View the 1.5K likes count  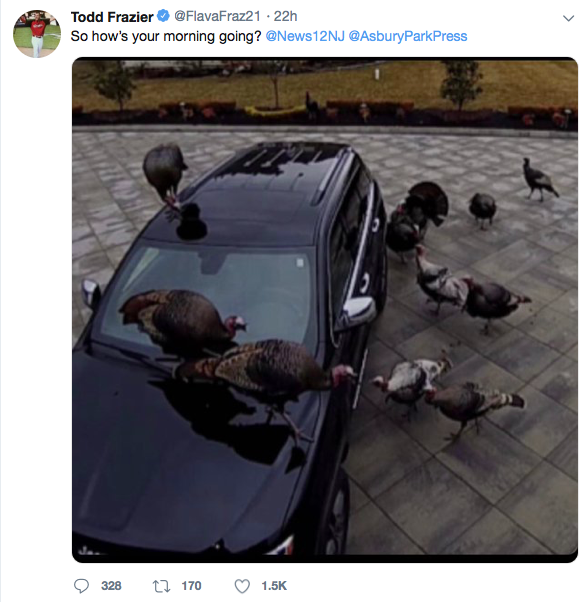point(274,586)
